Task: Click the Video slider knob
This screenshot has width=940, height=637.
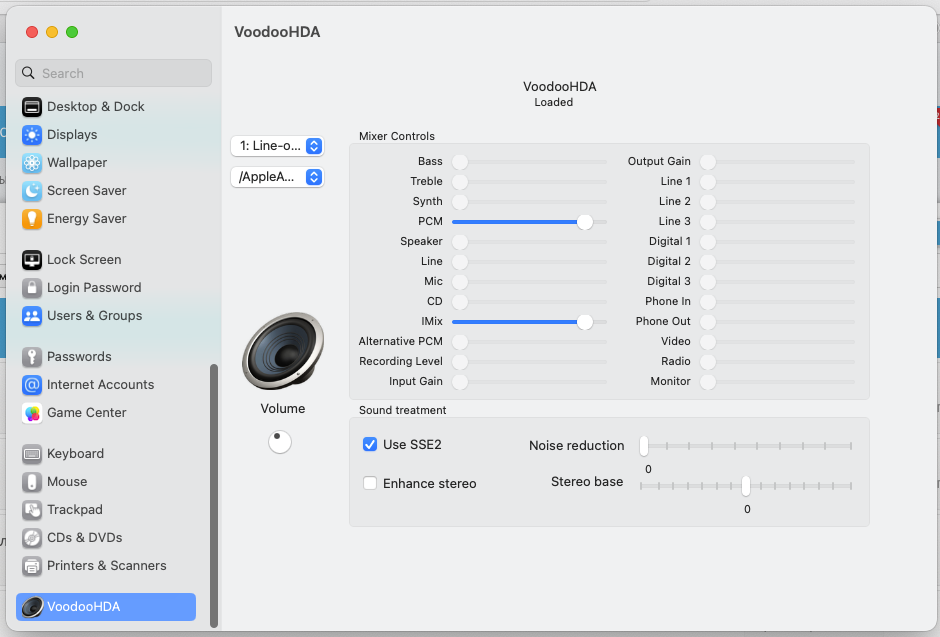Action: coord(708,342)
